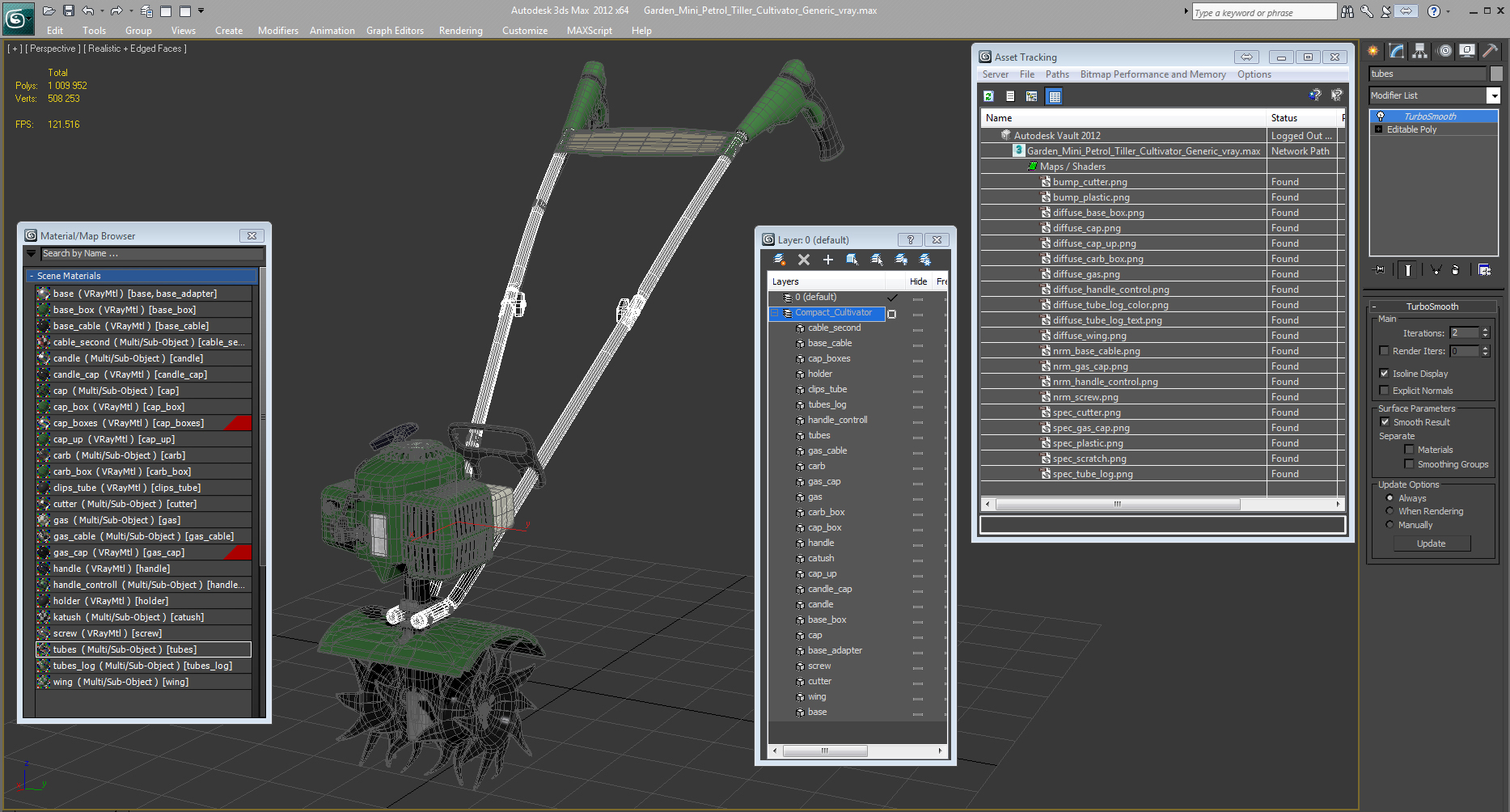Add selected objects to layer plus icon
The width and height of the screenshot is (1510, 812).
(x=828, y=260)
